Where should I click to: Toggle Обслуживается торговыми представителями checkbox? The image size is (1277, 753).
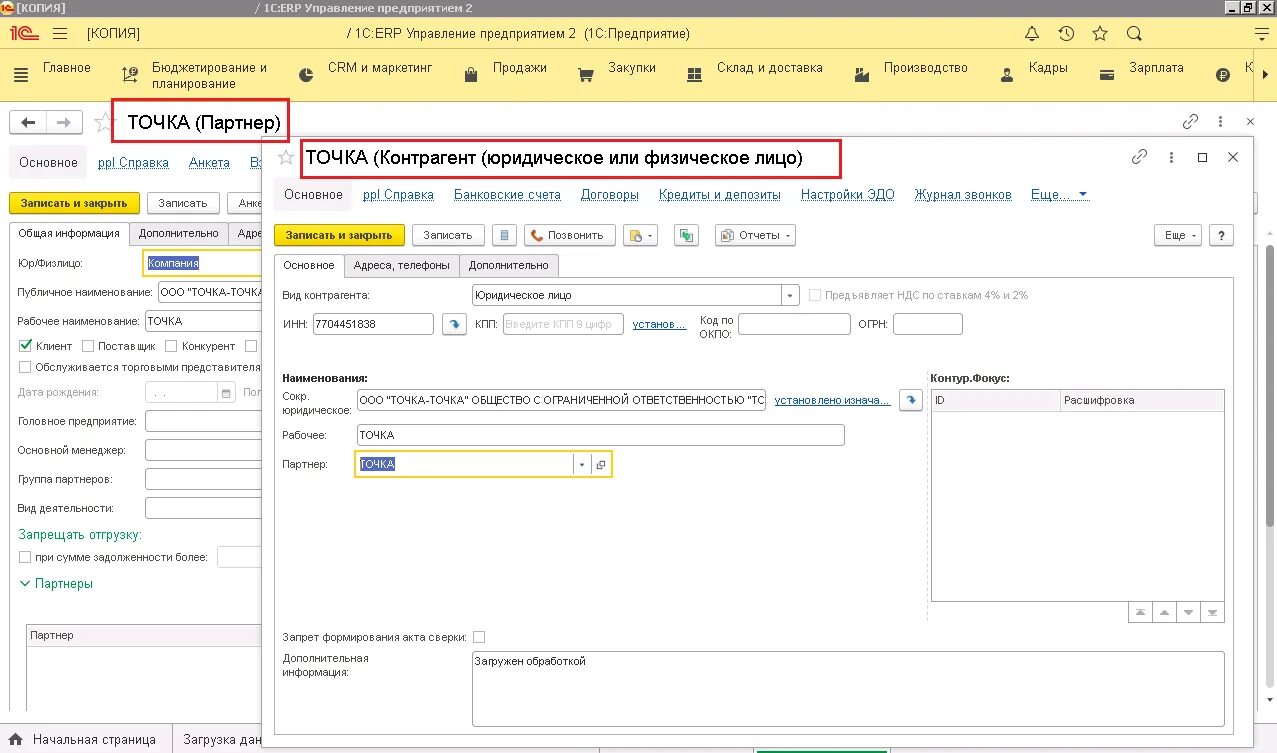click(26, 367)
